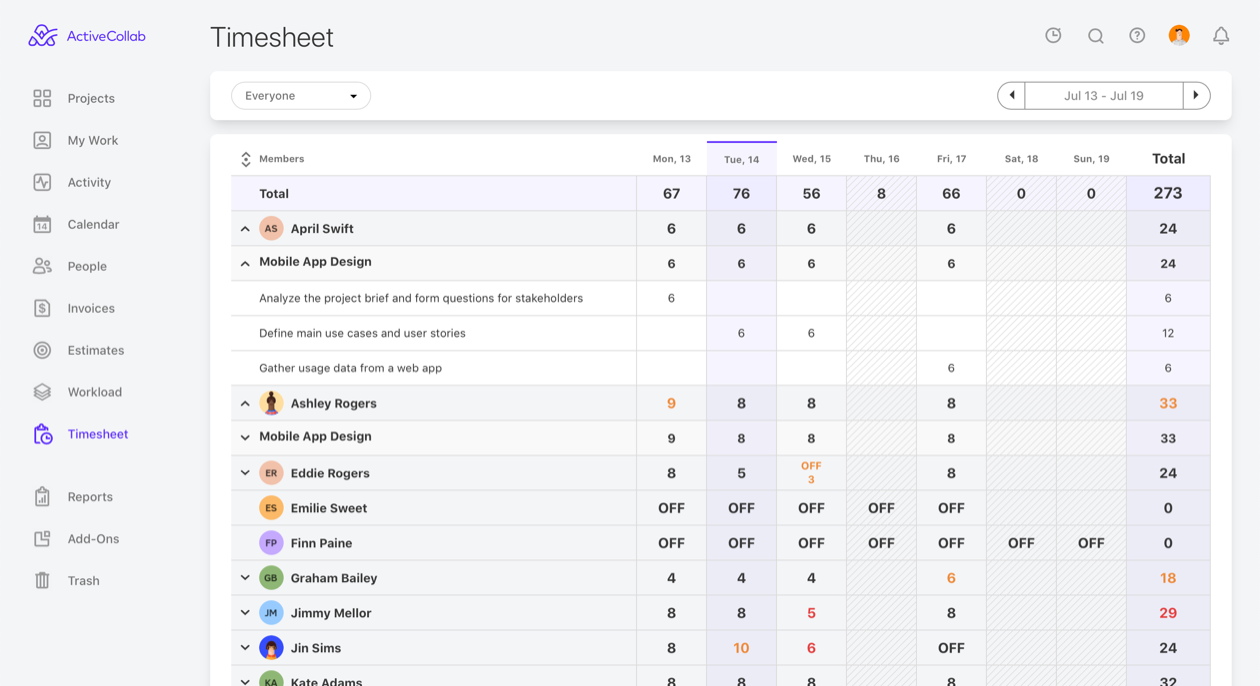Click the ActiveCollab logo
Screen dimensions: 1260x686
[87, 36]
